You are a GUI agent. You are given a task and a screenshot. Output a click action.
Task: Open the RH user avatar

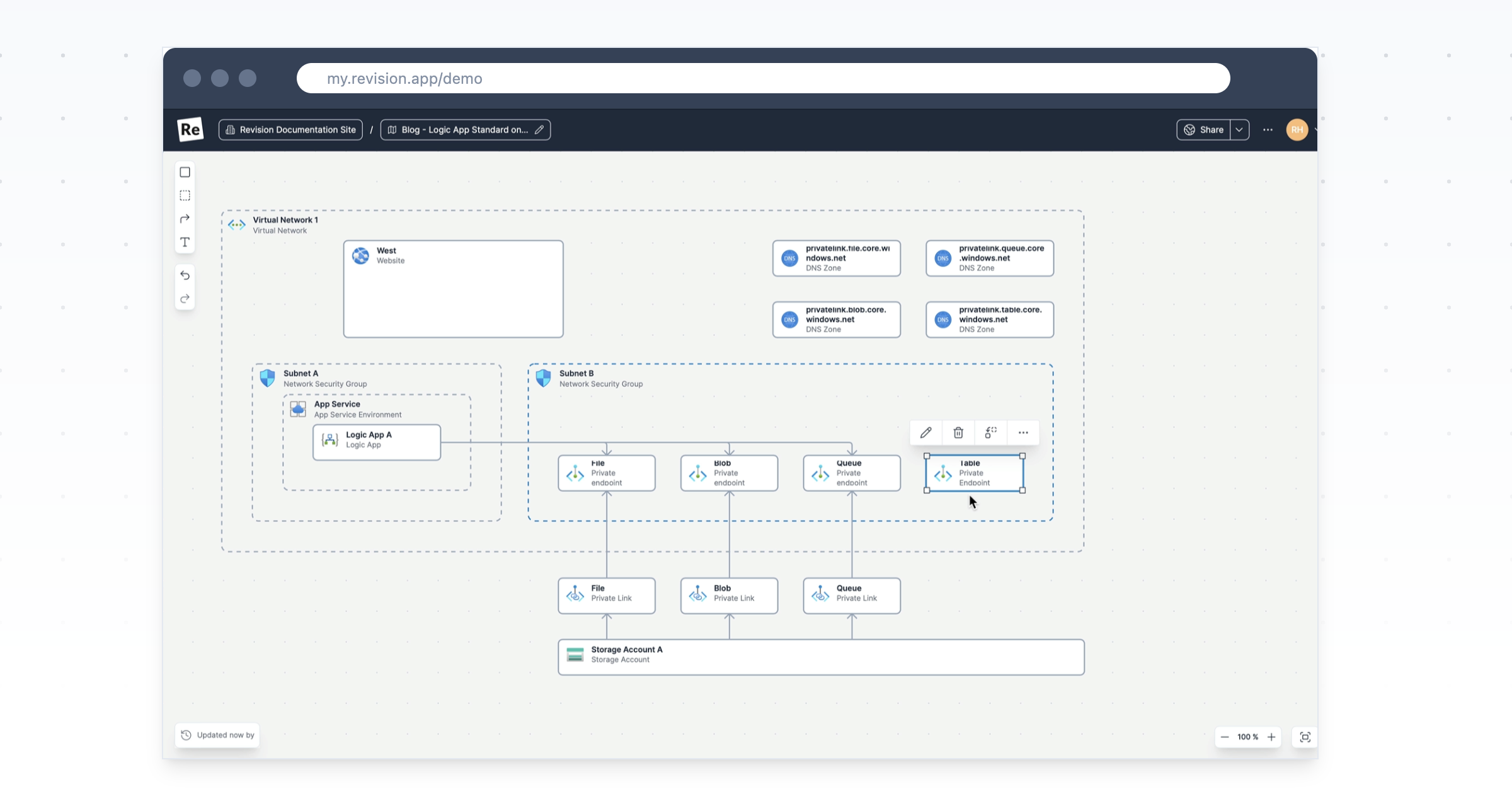(1297, 130)
